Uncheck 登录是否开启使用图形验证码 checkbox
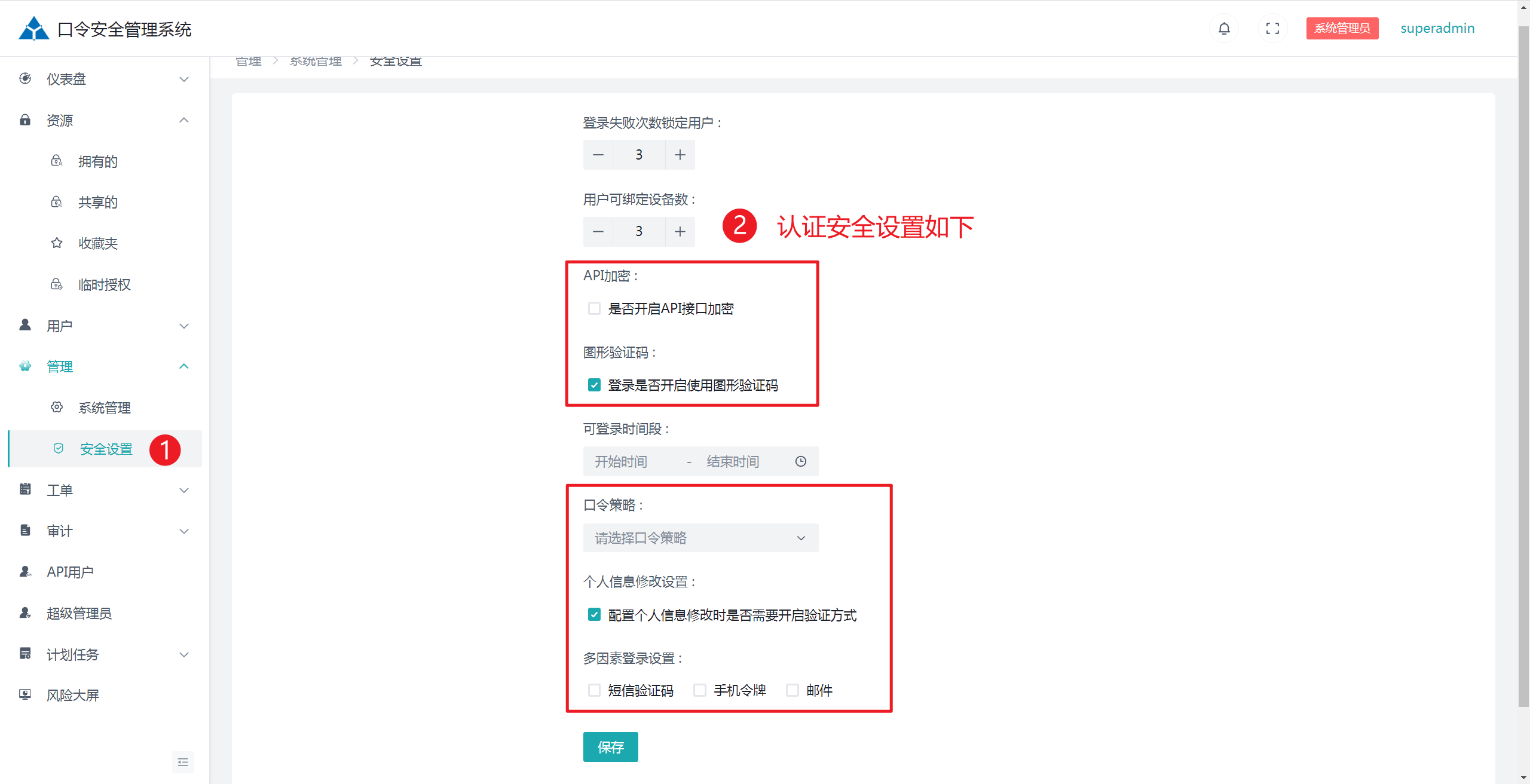 click(x=594, y=385)
